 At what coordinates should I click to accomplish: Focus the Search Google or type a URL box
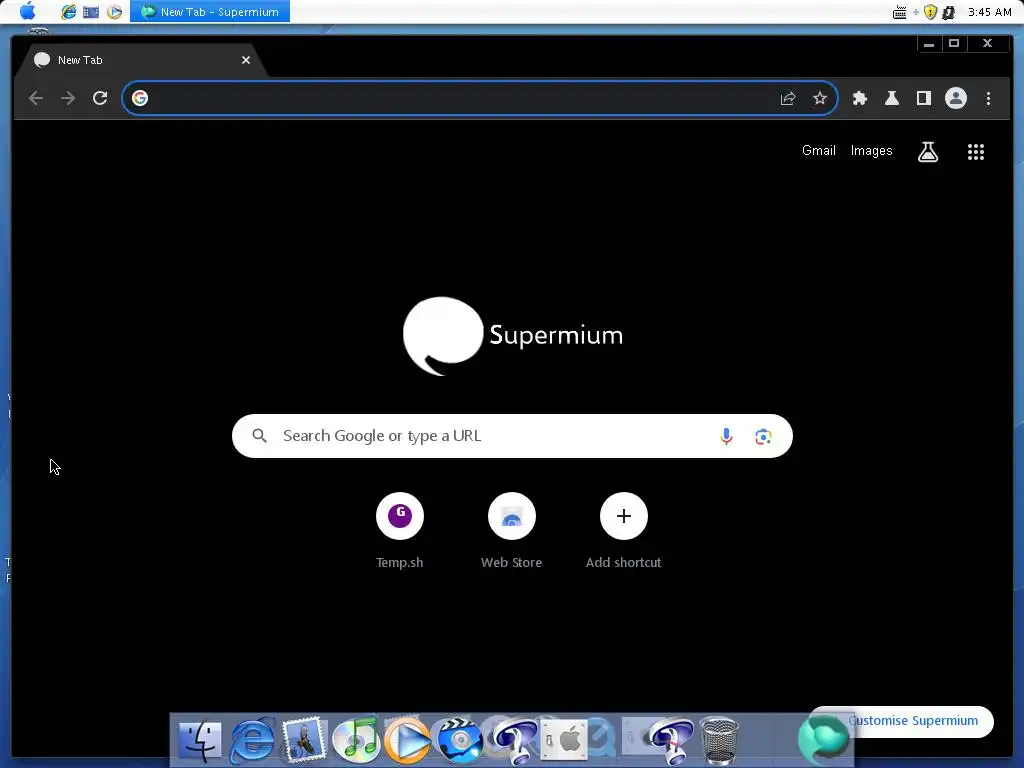coord(512,436)
